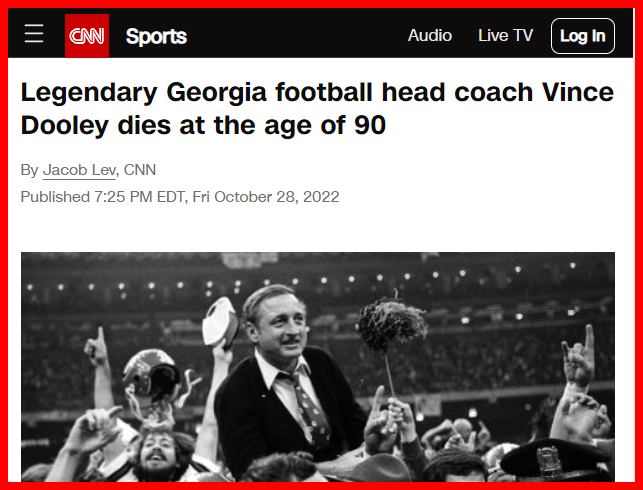The image size is (643, 490).
Task: Open the hamburger navigation menu
Action: click(34, 35)
